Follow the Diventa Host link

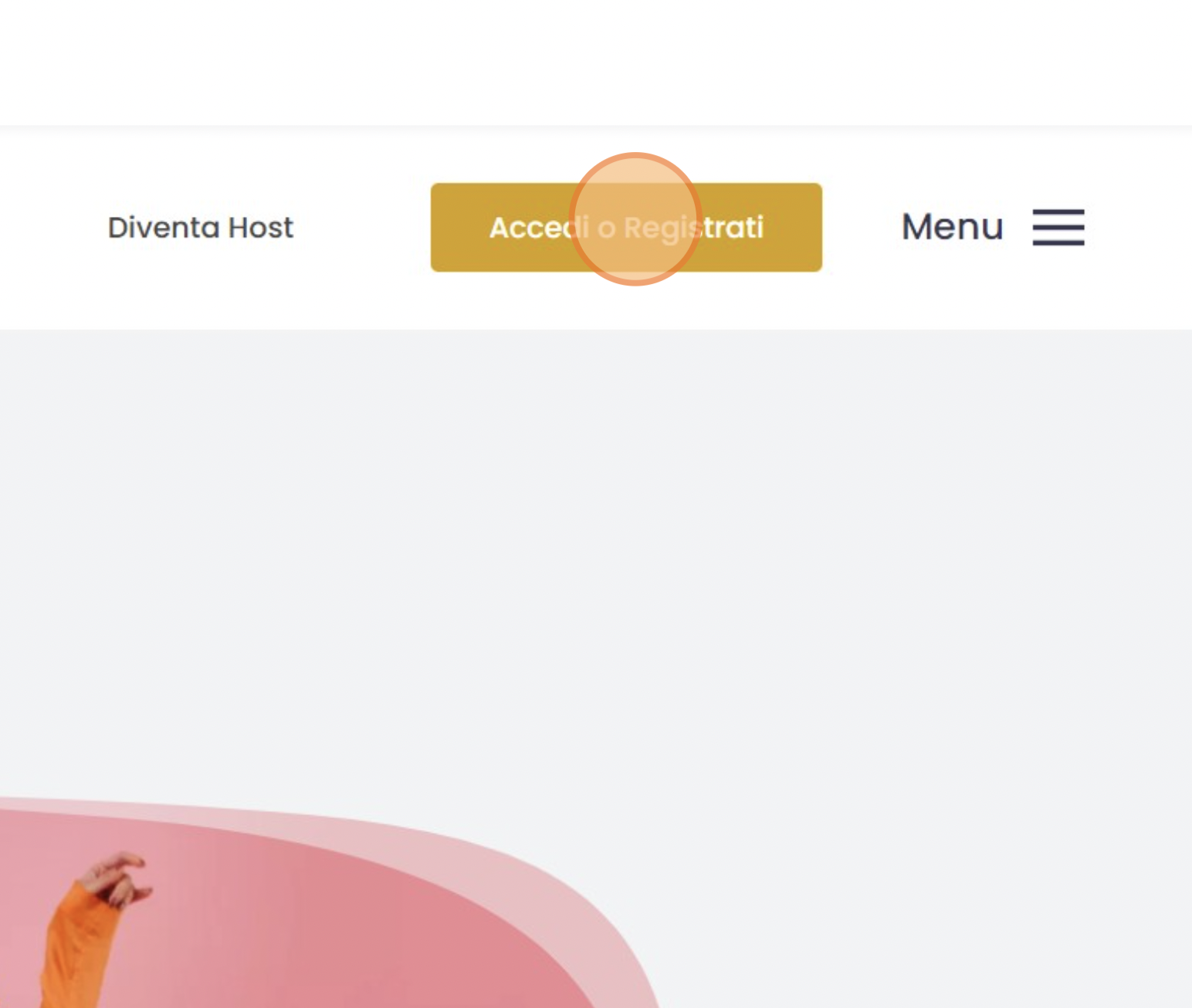point(201,228)
